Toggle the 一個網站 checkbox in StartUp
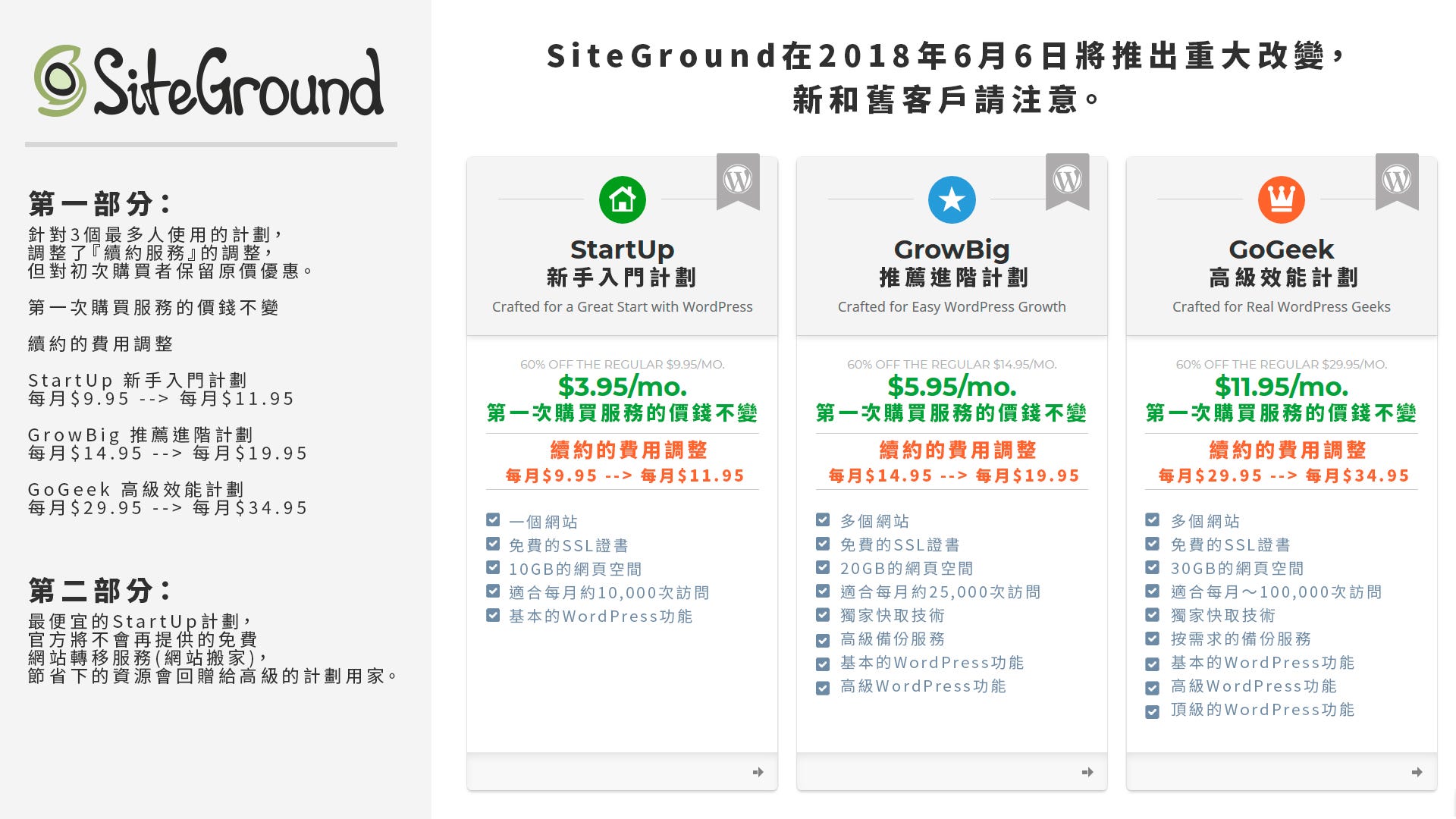1456x819 pixels. coord(493,520)
